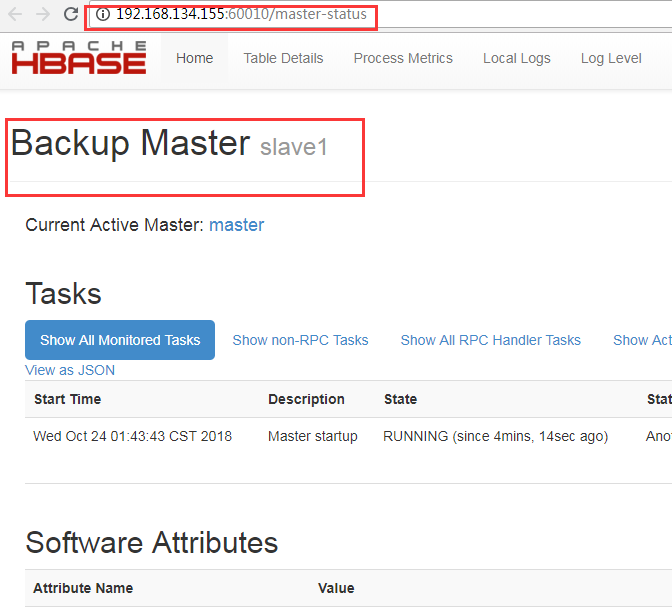Open Table Details in navbar
Viewport: 672px width, 613px height.
(283, 58)
